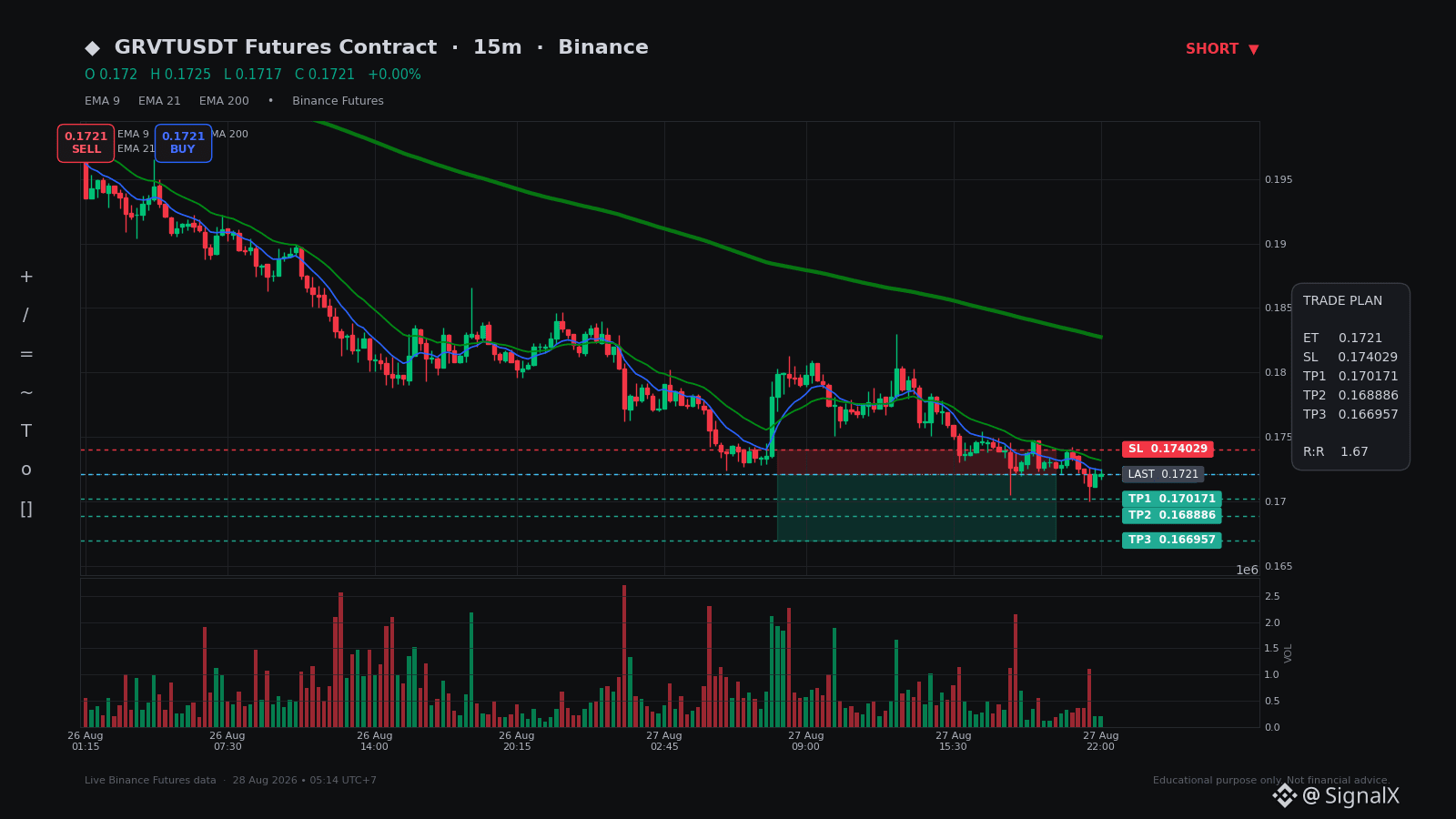Pick the circle shape tool
Screen dimensions: 1456x819
26,470
